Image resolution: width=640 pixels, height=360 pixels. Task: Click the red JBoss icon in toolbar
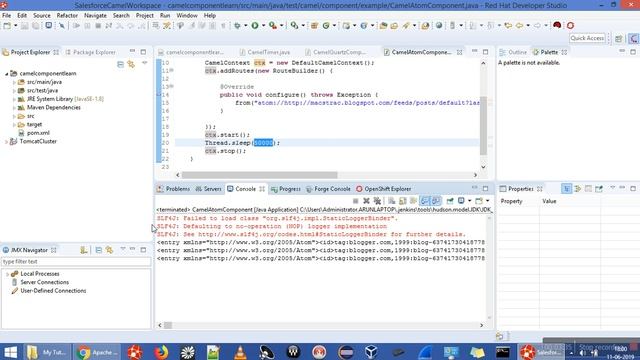tap(557, 26)
